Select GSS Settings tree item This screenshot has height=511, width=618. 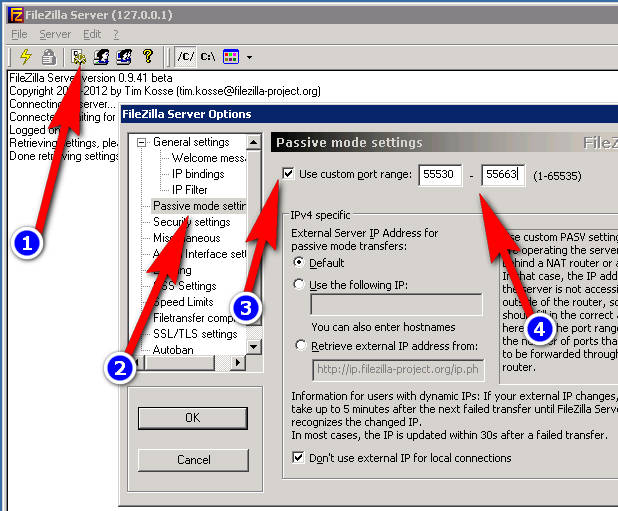[185, 286]
